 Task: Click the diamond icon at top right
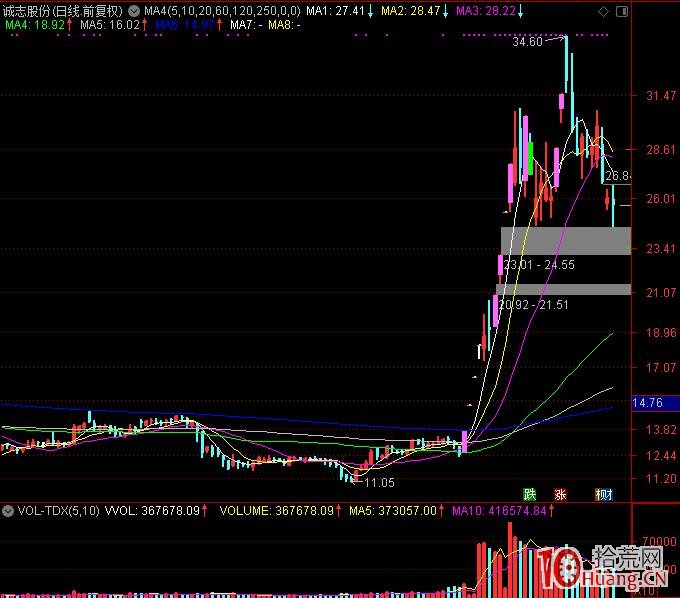click(603, 12)
